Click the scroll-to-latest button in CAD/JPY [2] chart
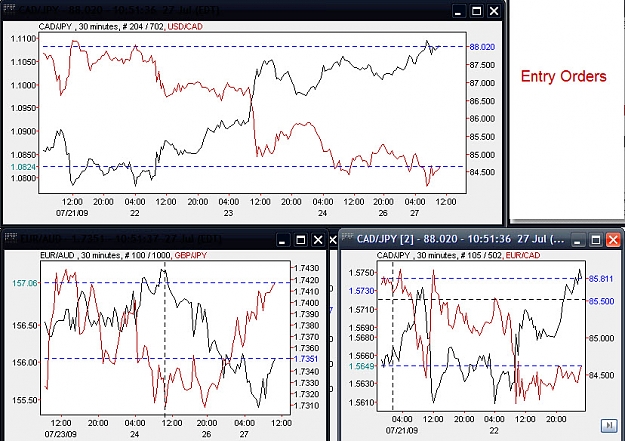This screenshot has width=625, height=441. pos(608,425)
